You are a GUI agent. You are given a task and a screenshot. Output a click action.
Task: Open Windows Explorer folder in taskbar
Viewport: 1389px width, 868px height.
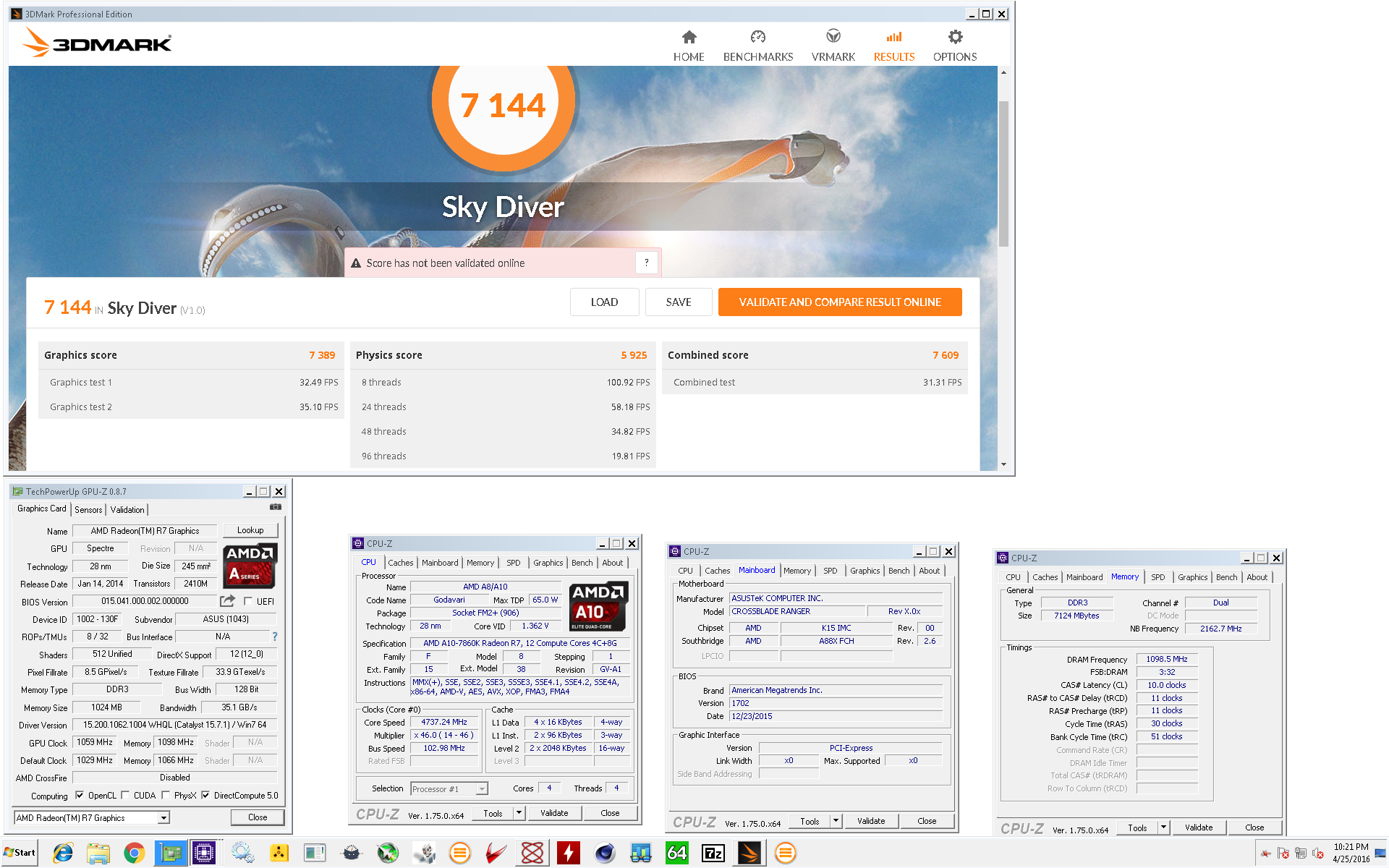(98, 853)
